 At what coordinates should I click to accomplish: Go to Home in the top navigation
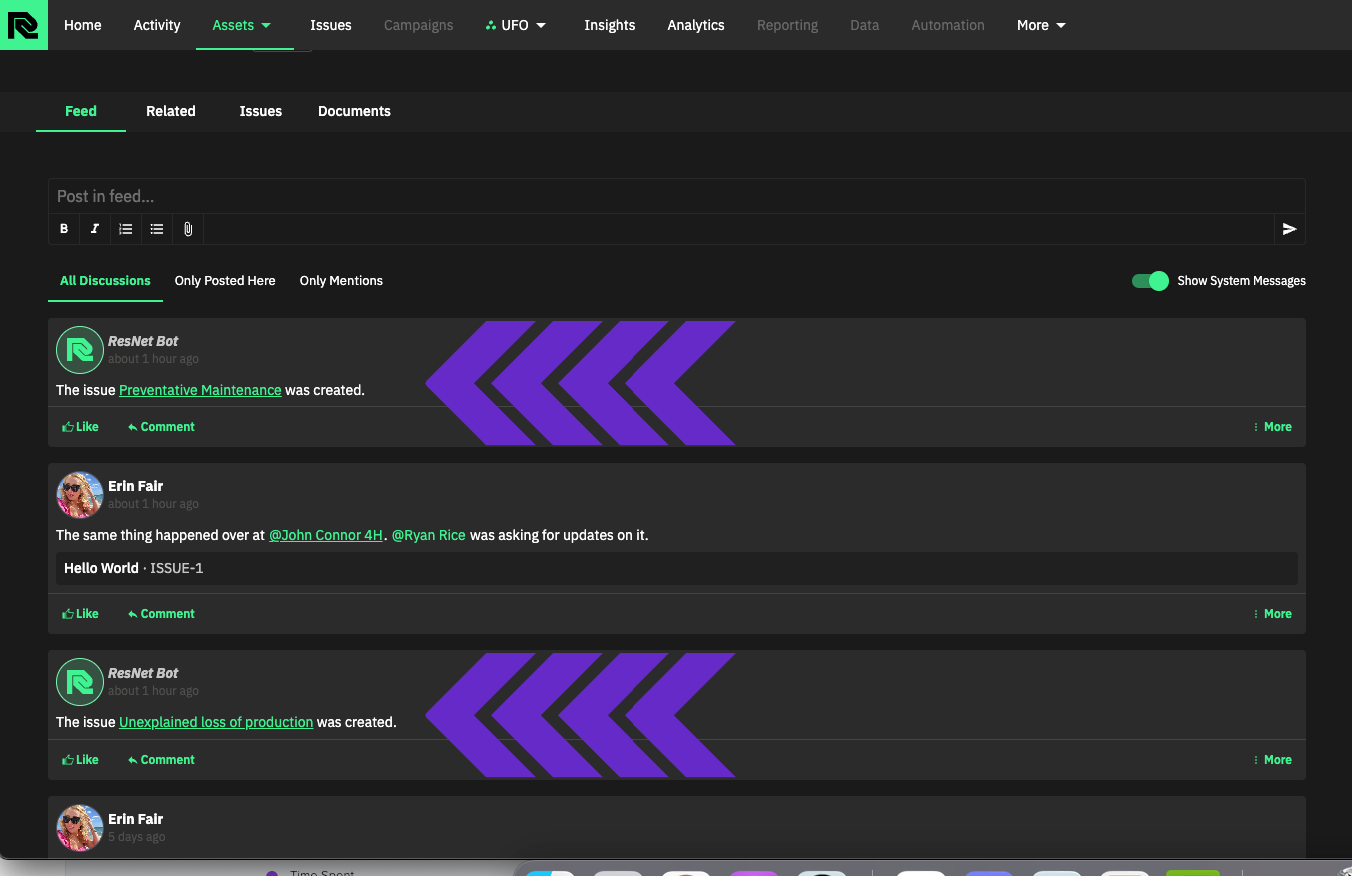(83, 25)
